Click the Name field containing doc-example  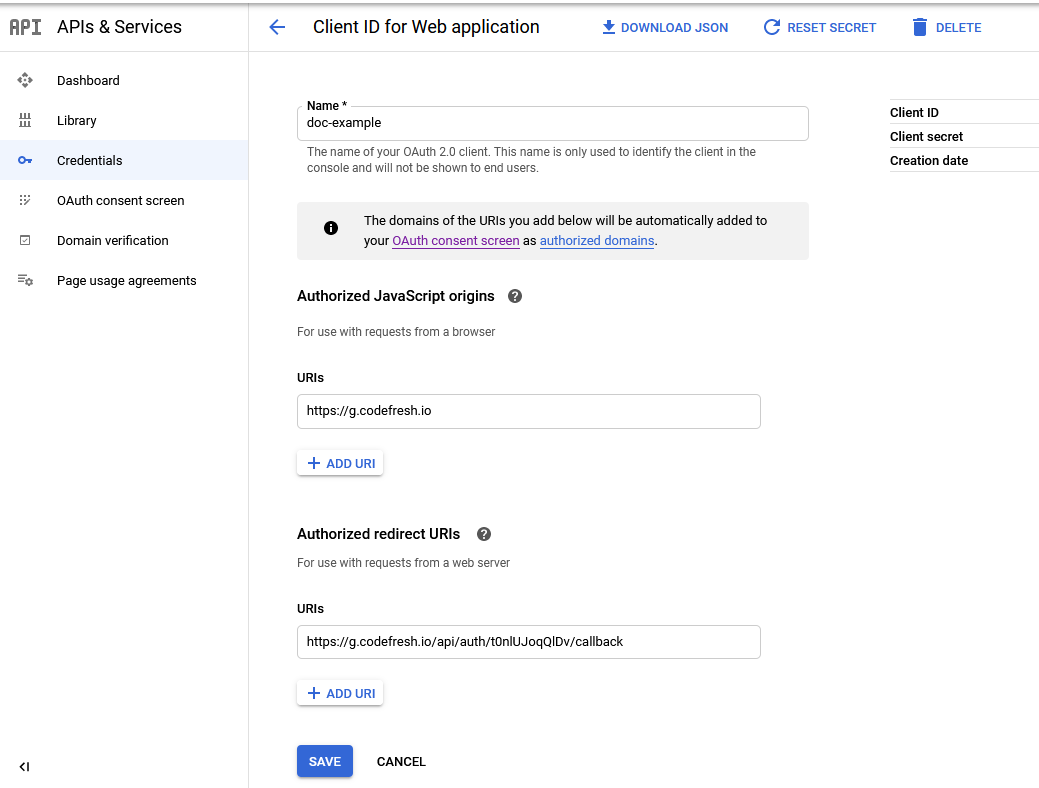(552, 123)
